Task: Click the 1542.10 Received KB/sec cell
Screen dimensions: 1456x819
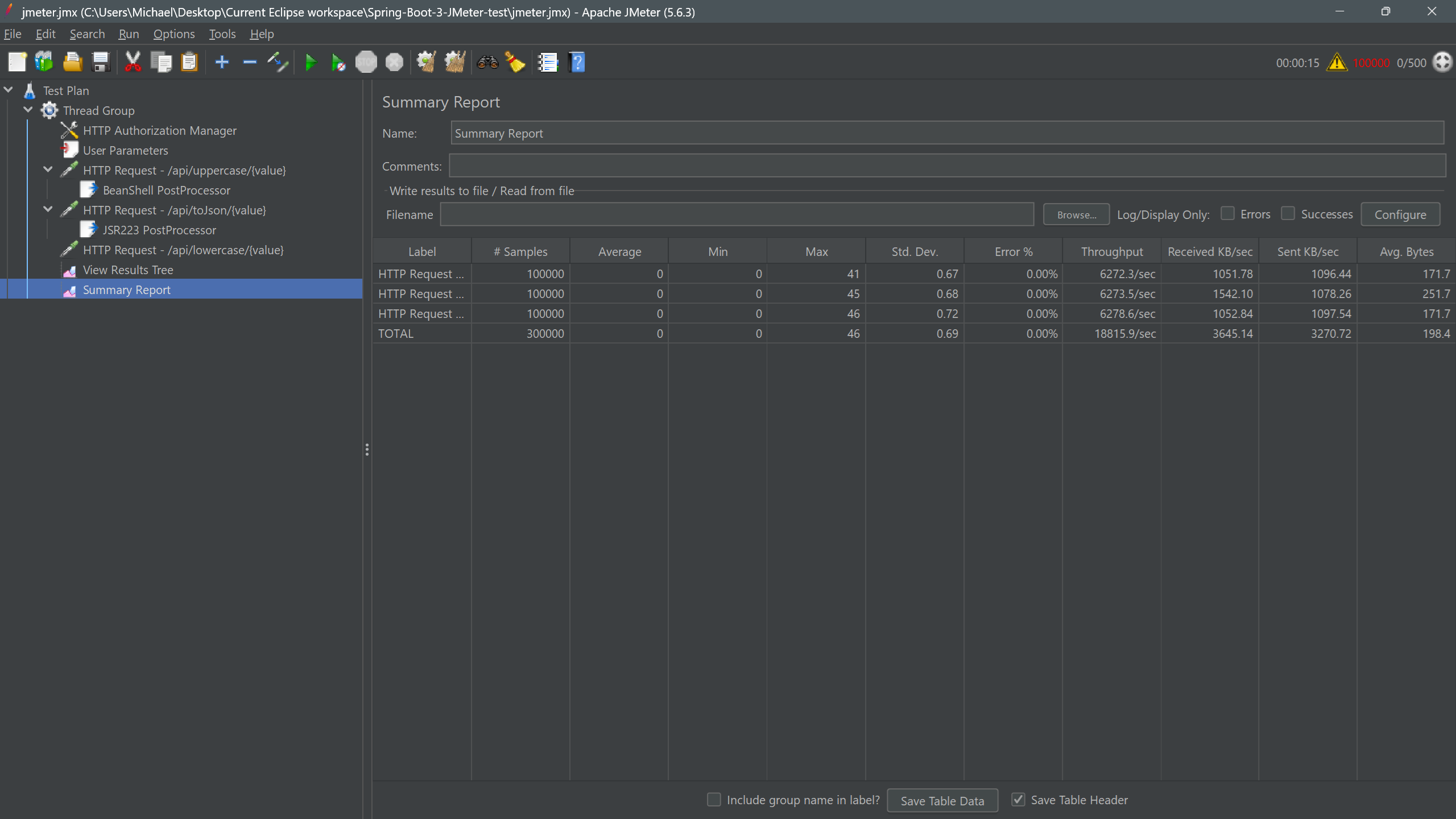Action: [1210, 293]
